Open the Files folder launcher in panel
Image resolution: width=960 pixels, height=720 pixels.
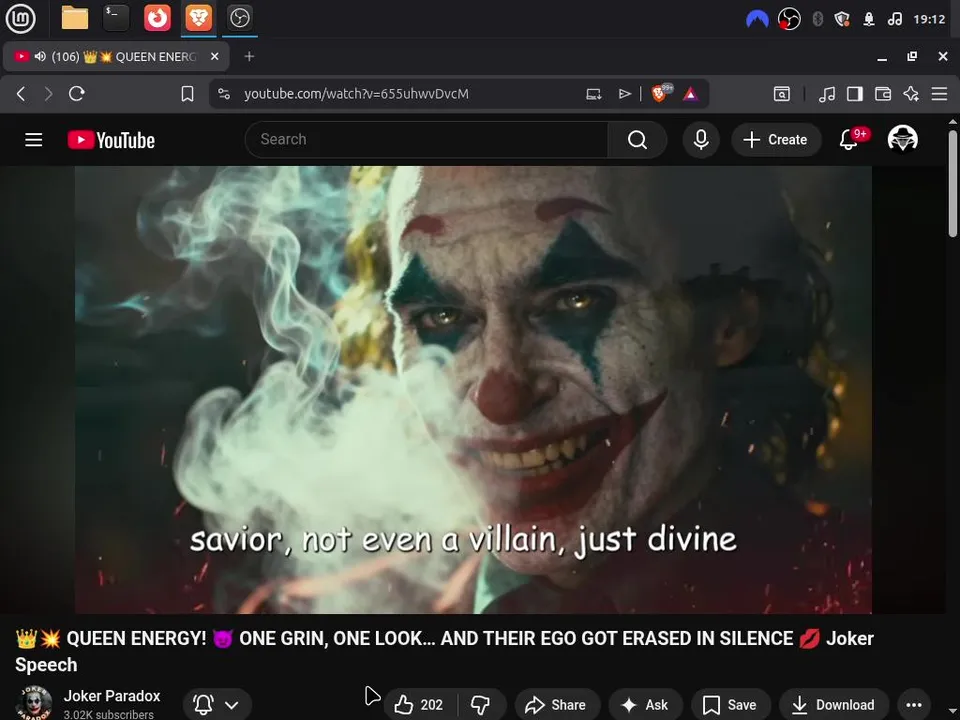coord(75,18)
